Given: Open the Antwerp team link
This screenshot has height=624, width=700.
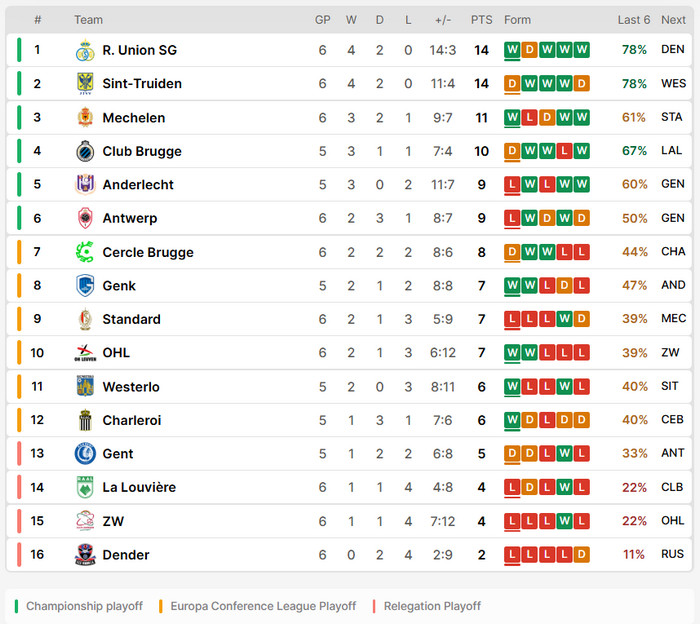Looking at the screenshot, I should [129, 218].
